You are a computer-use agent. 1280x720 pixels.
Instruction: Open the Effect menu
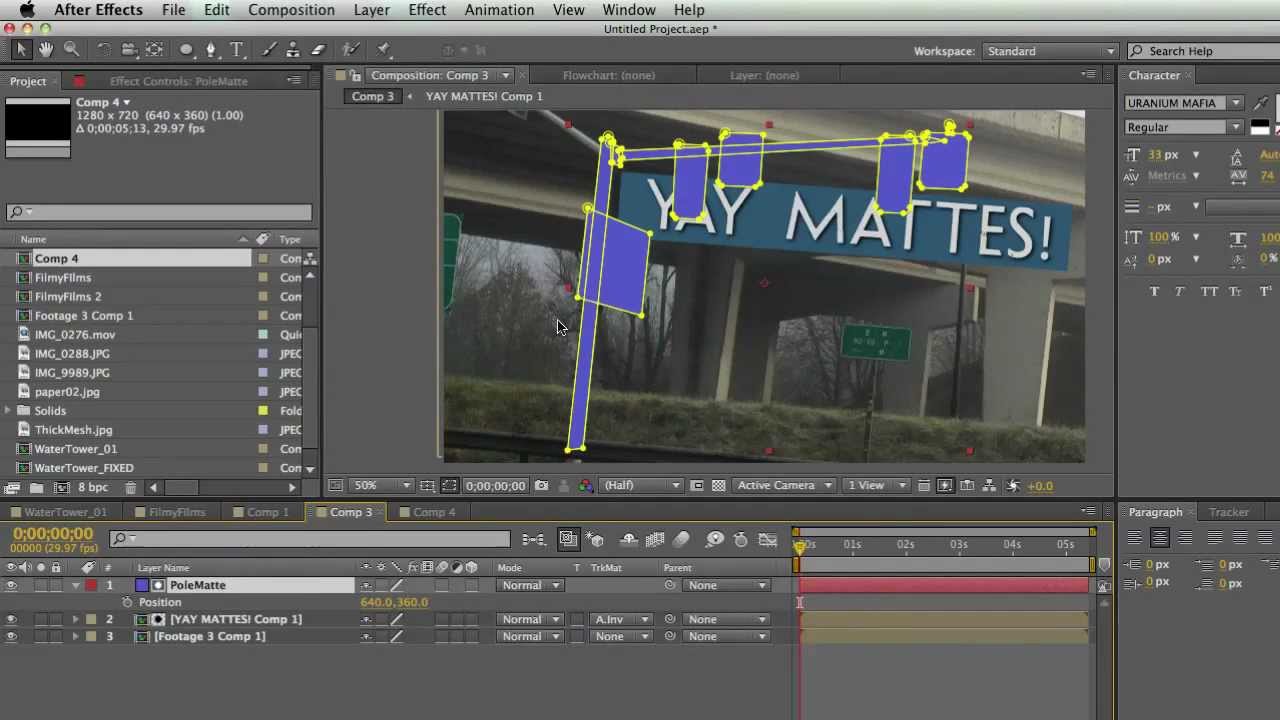(x=427, y=10)
